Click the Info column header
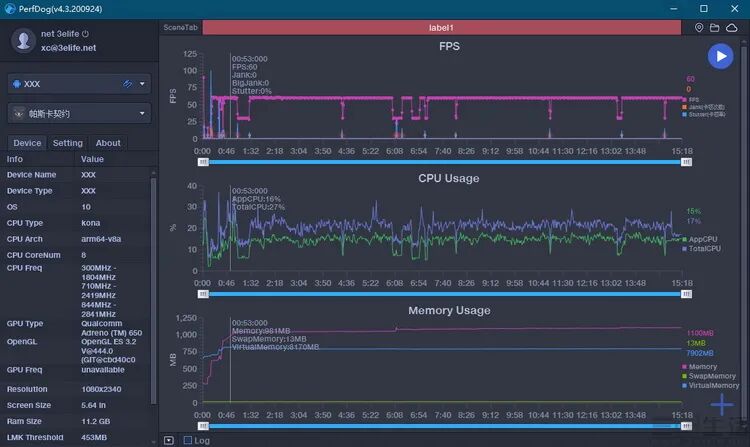Screen dimensions: 750x447 coord(15,159)
